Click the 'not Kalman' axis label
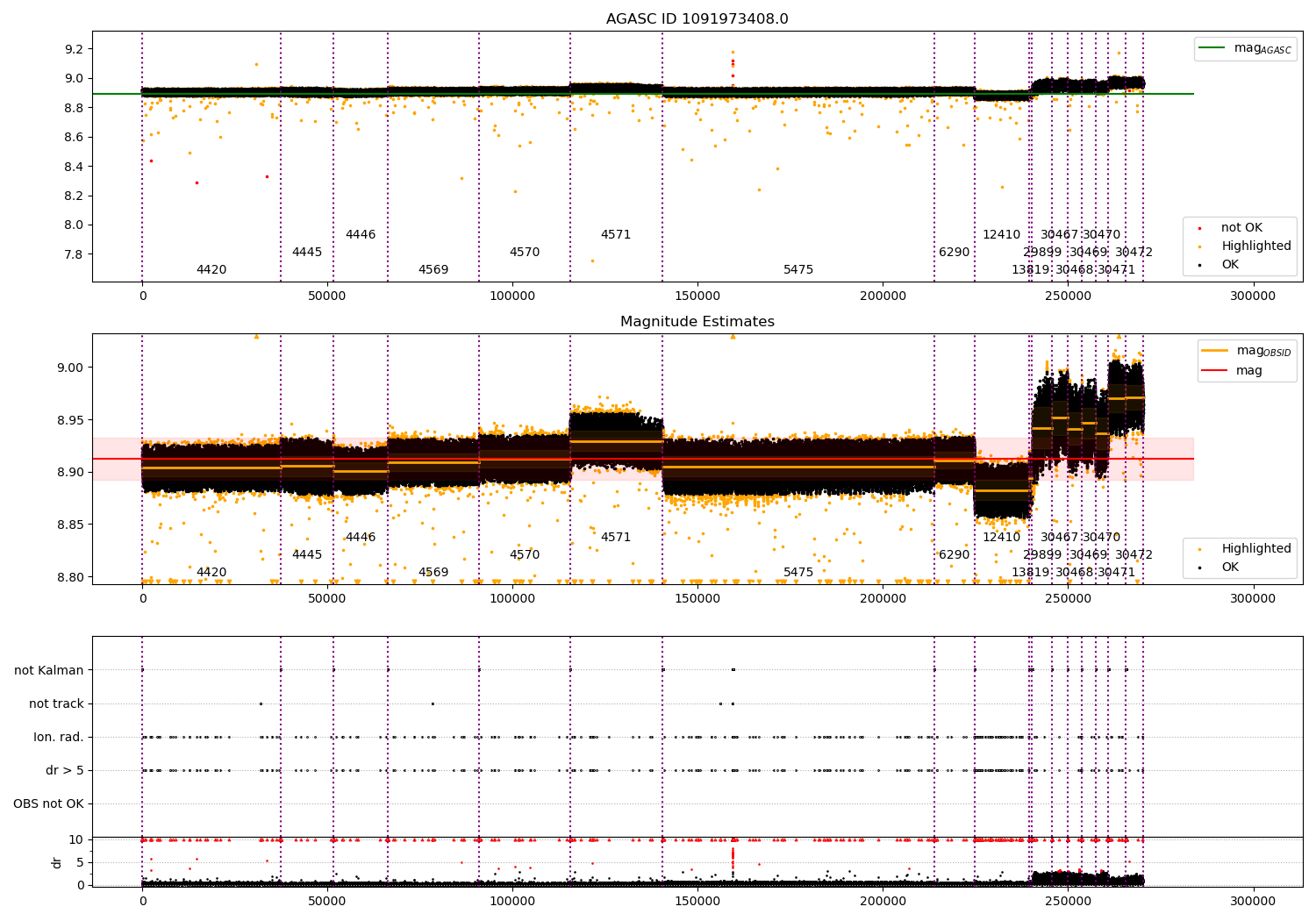Viewport: 1316px width, 921px height. tap(49, 670)
